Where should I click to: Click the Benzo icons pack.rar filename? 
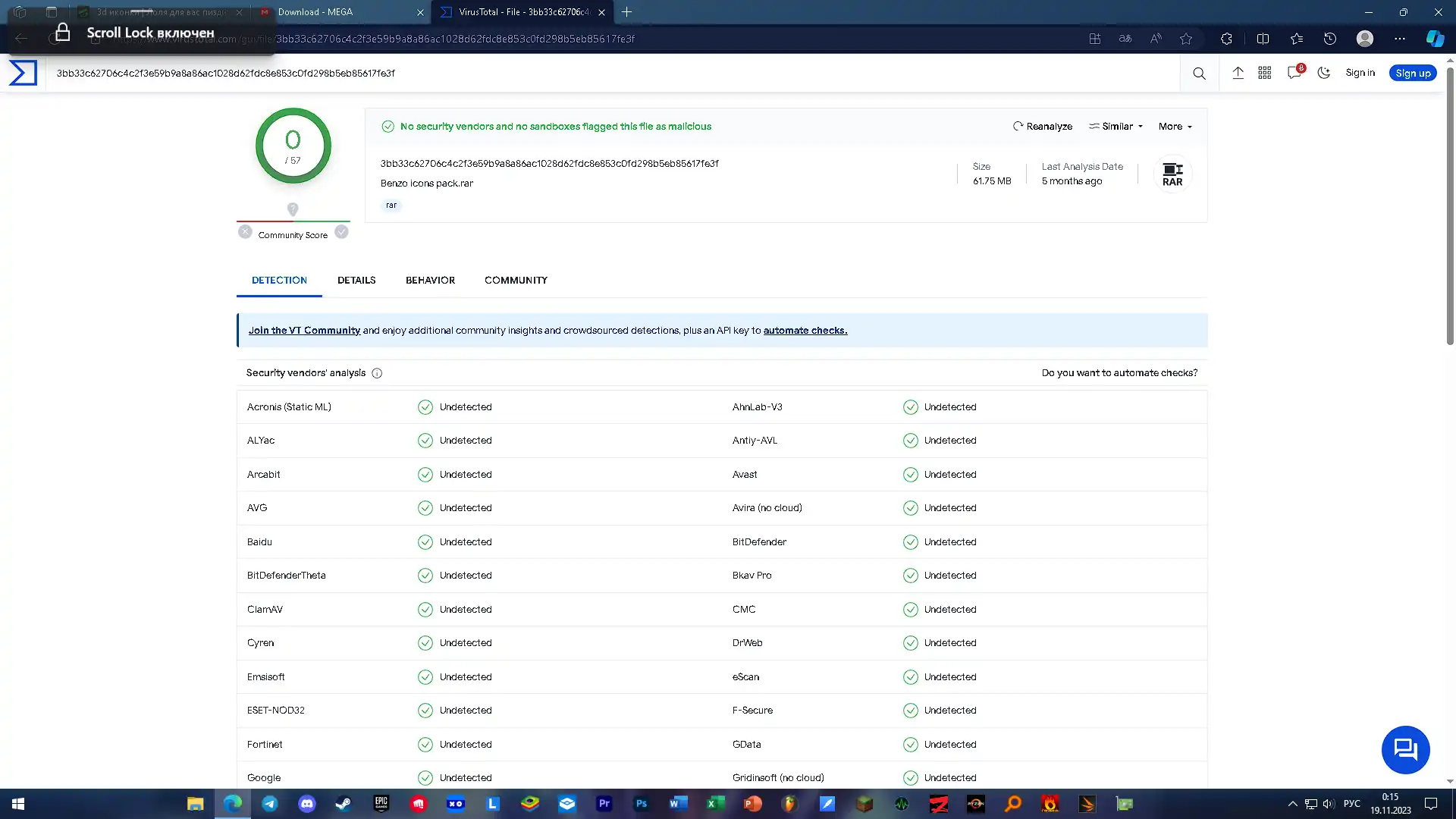[x=426, y=184]
